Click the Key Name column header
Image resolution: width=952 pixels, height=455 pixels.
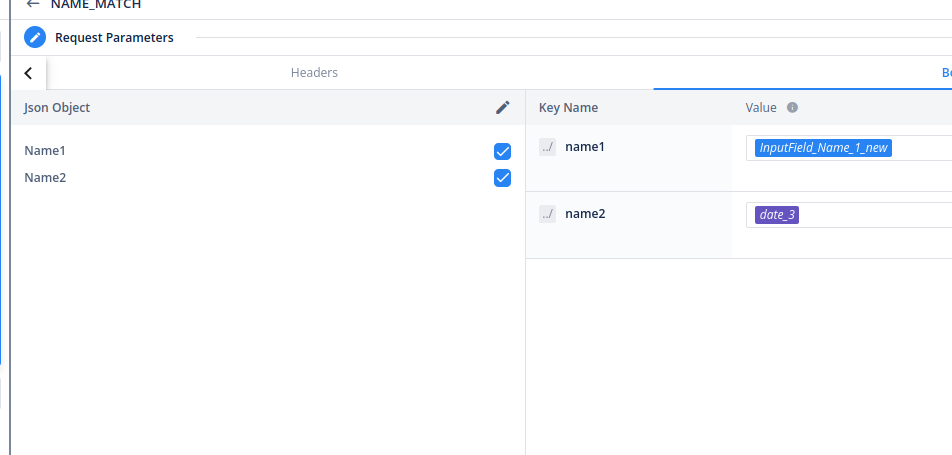click(568, 108)
